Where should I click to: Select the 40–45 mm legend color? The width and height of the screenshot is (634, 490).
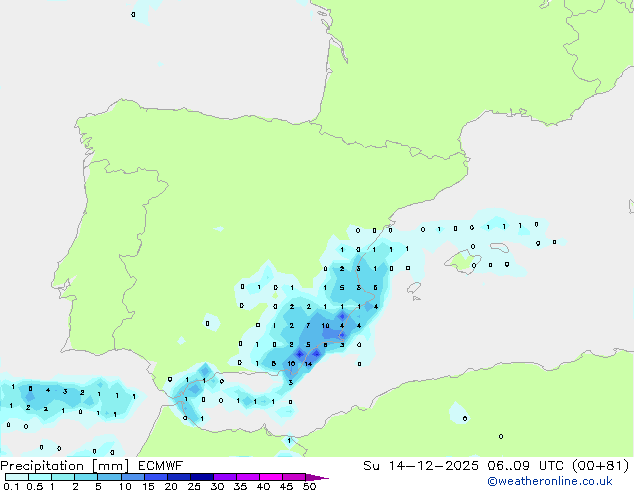pyautogui.click(x=271, y=477)
